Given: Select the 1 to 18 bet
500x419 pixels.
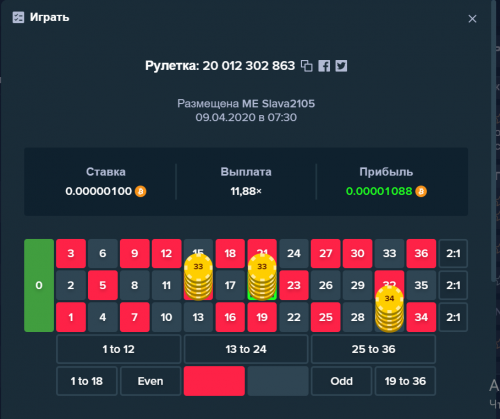Looking at the screenshot, I should click(87, 381).
